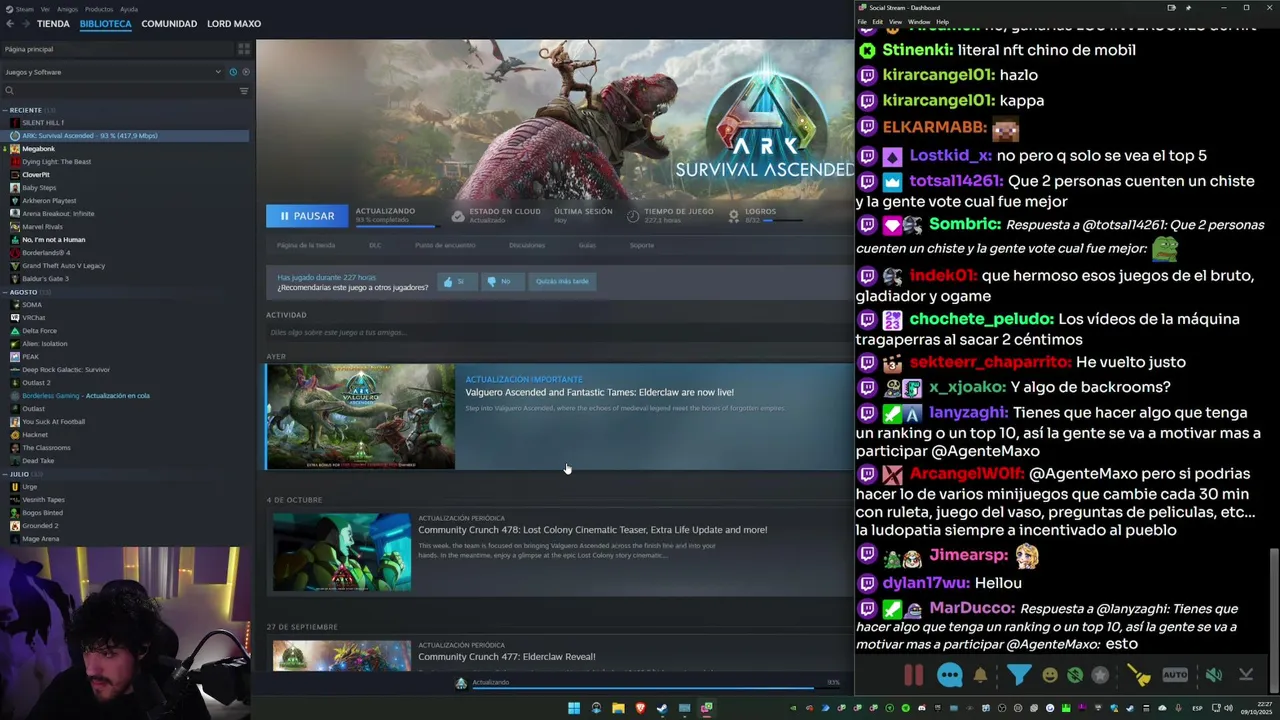Open the LORD MAXO profile tab

point(234,24)
